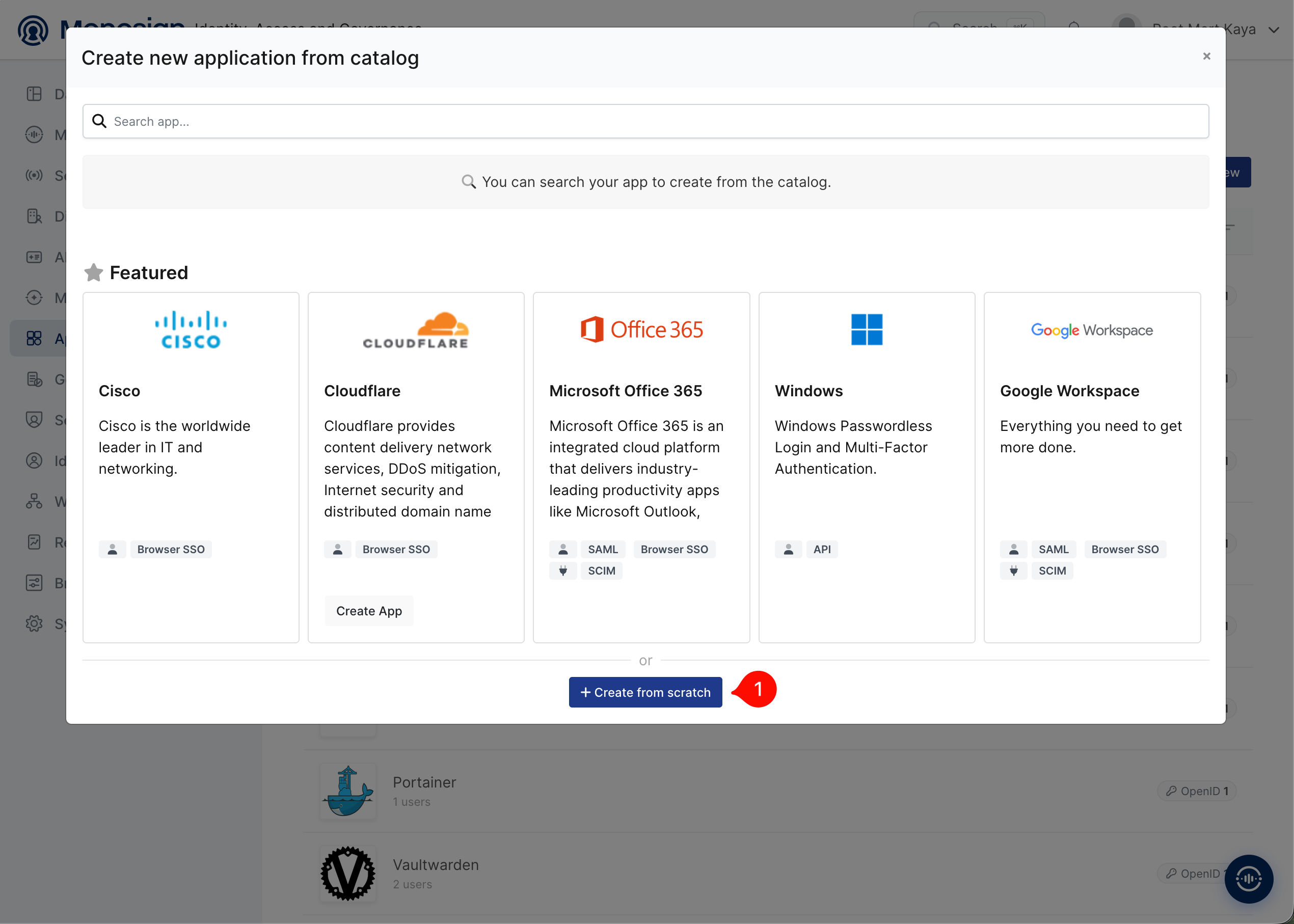Click the 'You can search your app' hint text
Image resolution: width=1294 pixels, height=924 pixels.
pyautogui.click(x=657, y=182)
